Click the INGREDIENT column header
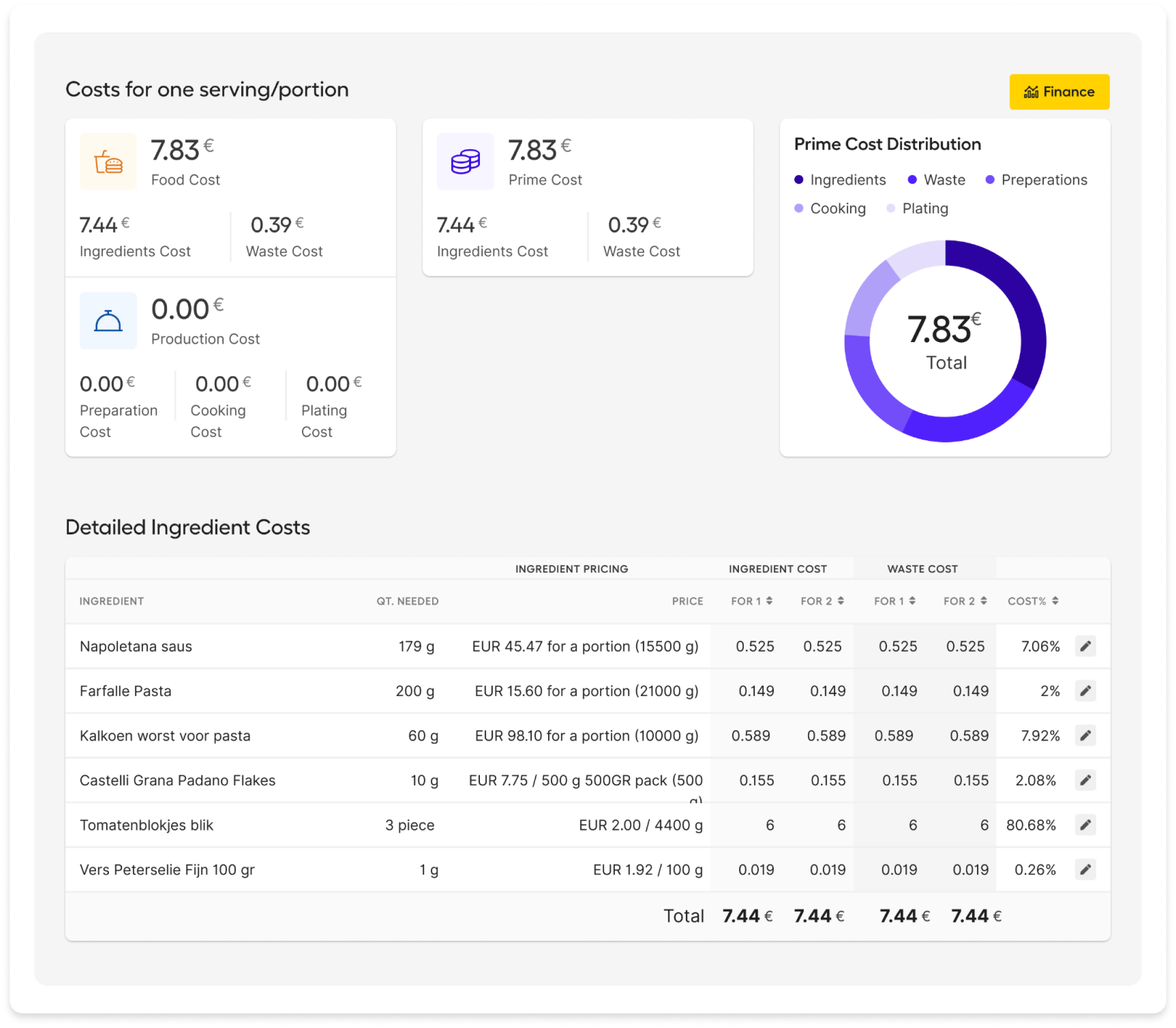The width and height of the screenshot is (1176, 1028). (112, 601)
